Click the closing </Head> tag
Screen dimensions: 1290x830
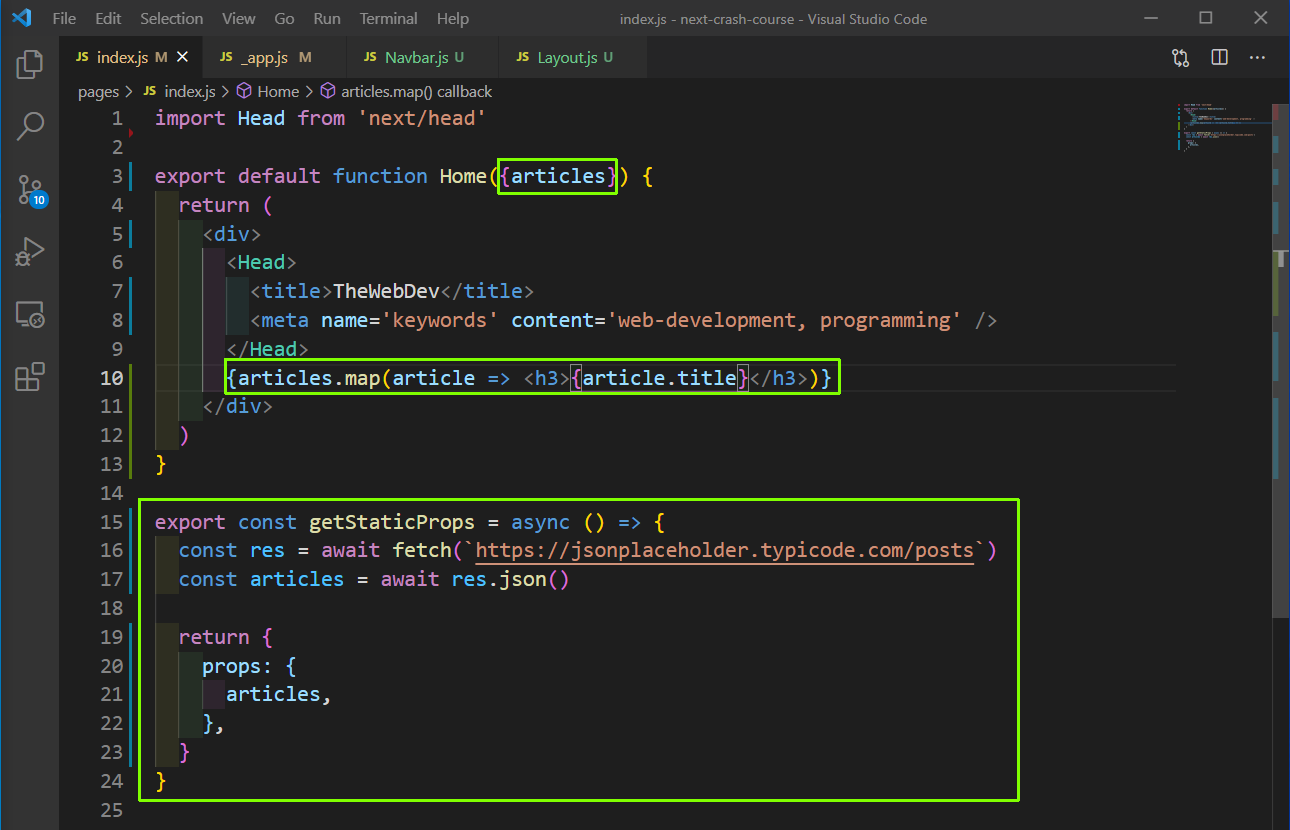coord(268,349)
